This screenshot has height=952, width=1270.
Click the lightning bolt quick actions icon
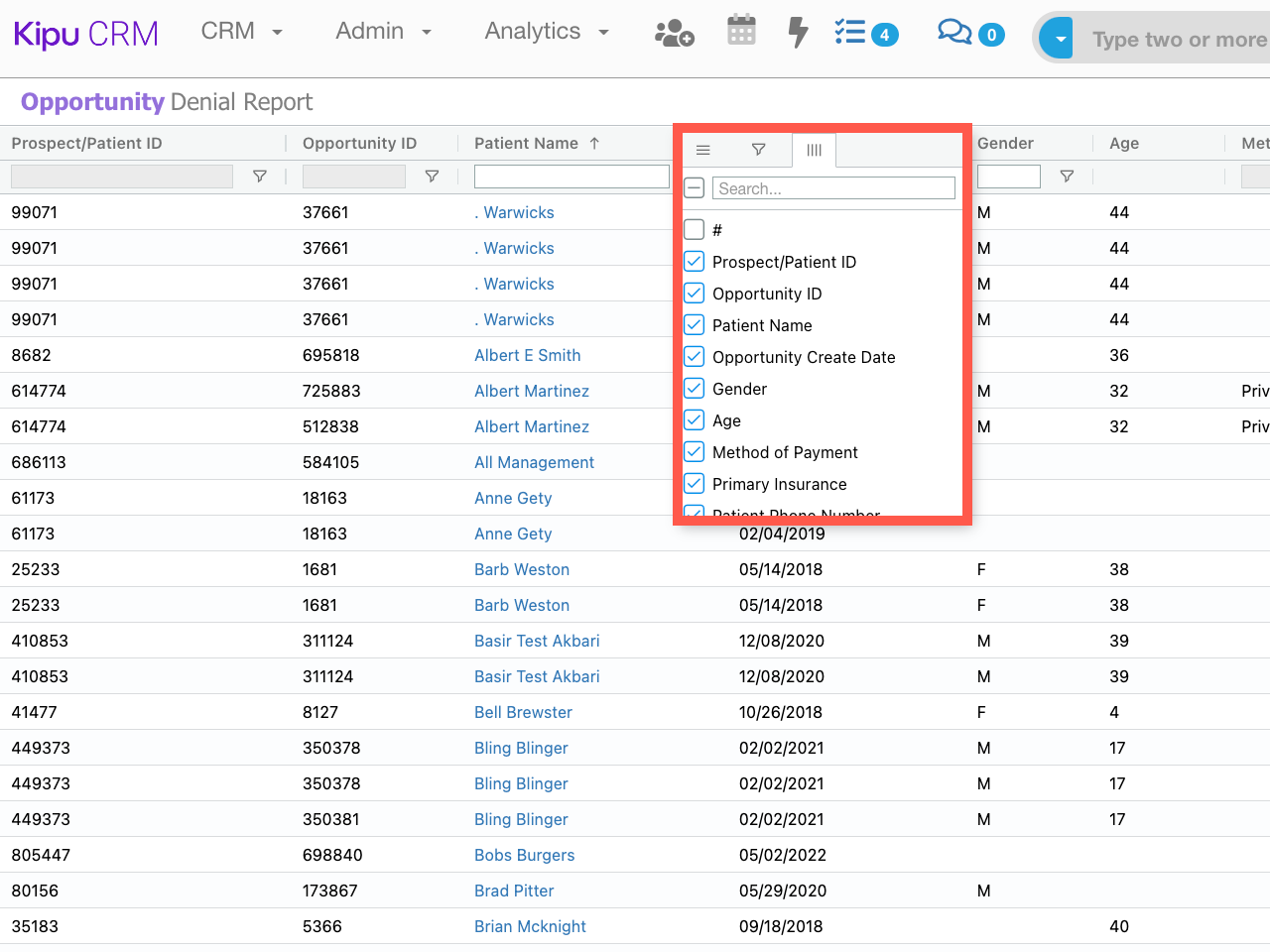coord(797,32)
